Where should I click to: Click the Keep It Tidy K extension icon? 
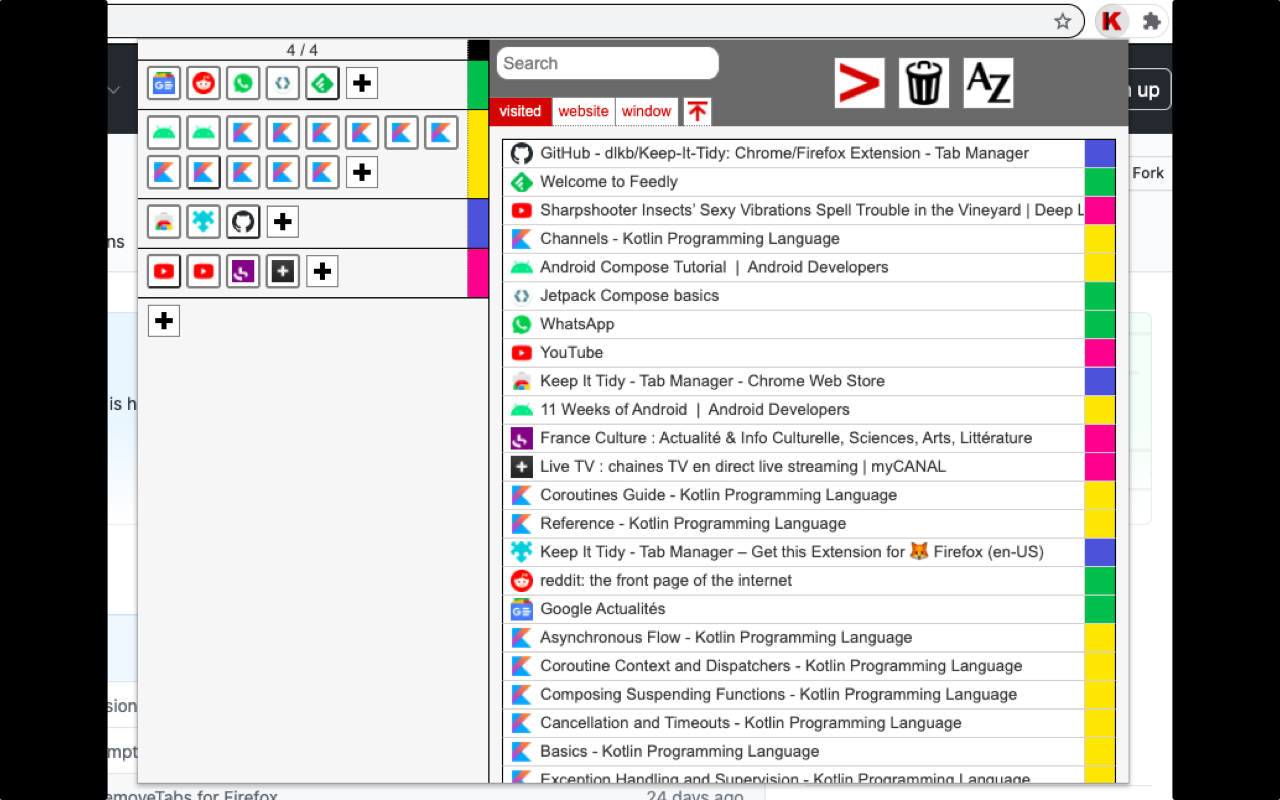tap(1112, 21)
